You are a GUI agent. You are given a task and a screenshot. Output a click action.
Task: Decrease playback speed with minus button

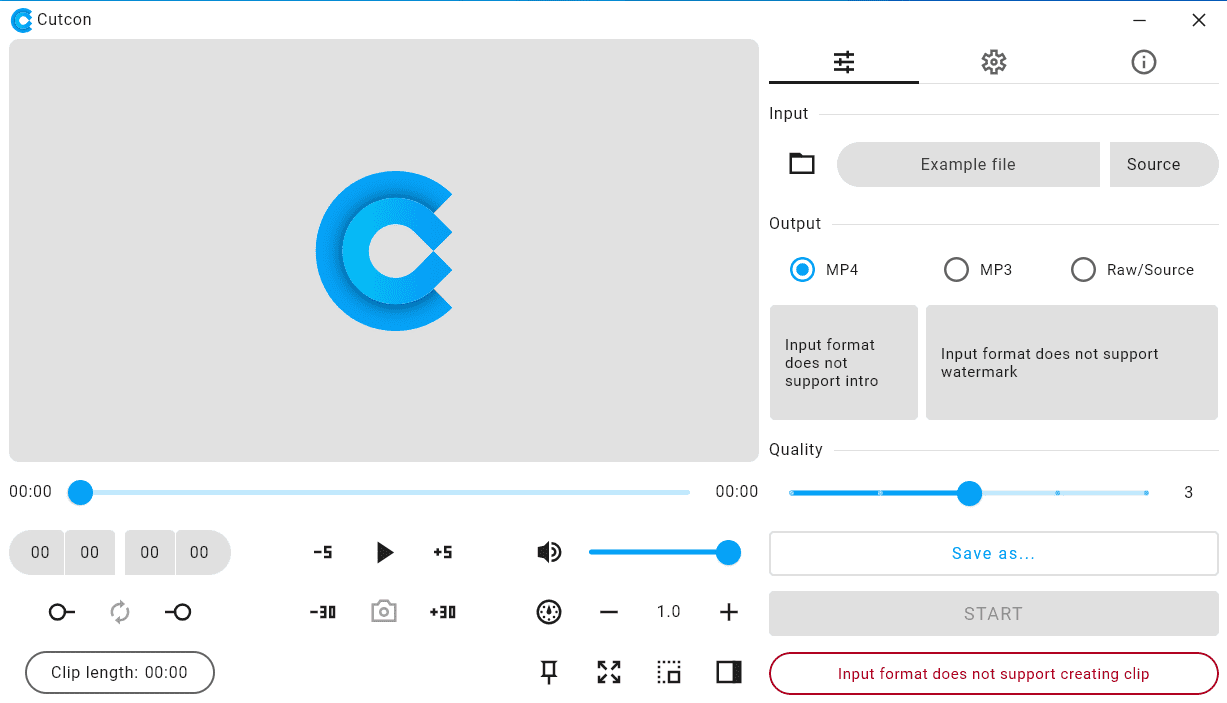click(x=609, y=612)
